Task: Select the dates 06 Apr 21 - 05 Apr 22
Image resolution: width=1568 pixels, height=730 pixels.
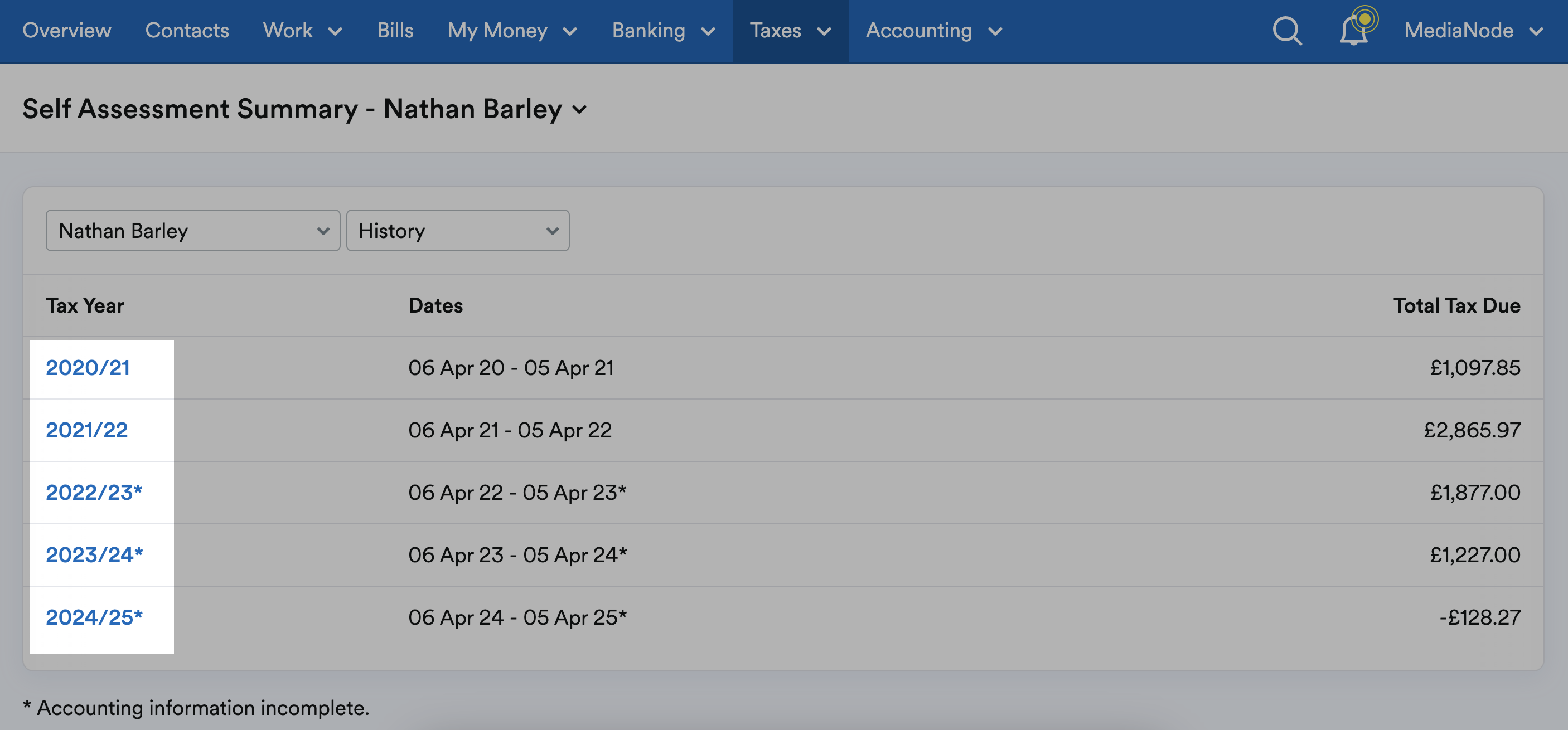Action: 510,430
